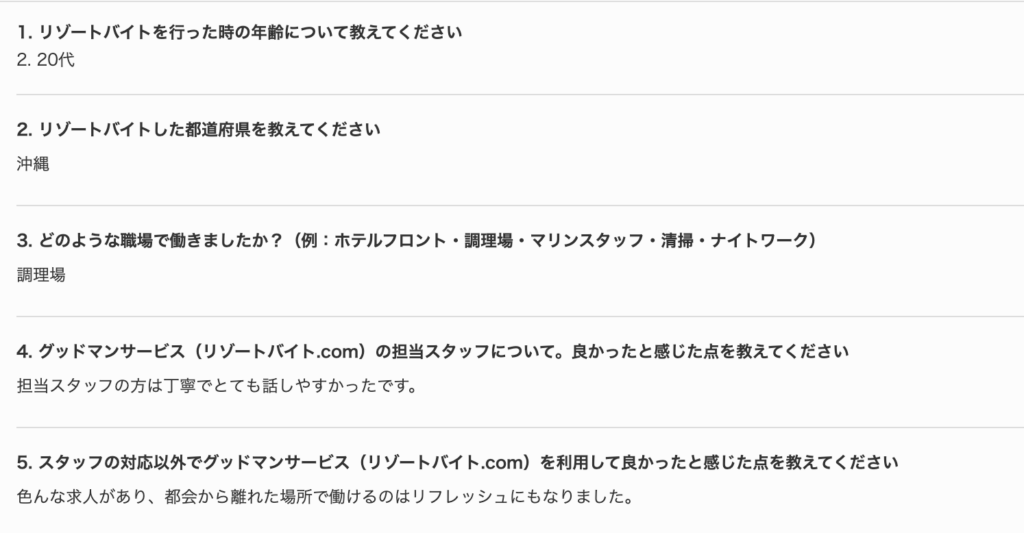1024x533 pixels.
Task: Click question 5 heading about スタッフの対応以外
Action: [457, 462]
